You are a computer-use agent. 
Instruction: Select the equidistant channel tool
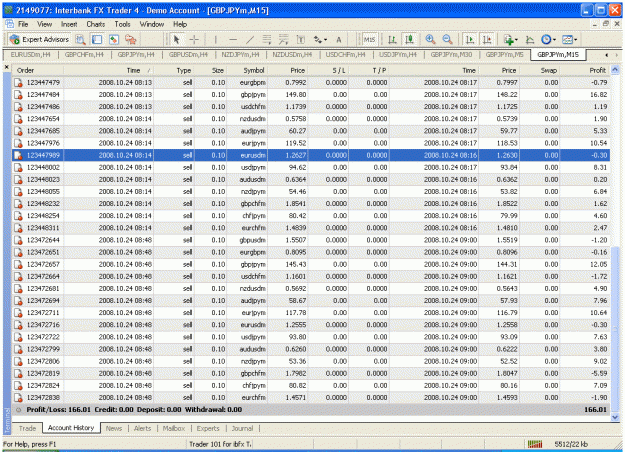[267, 39]
